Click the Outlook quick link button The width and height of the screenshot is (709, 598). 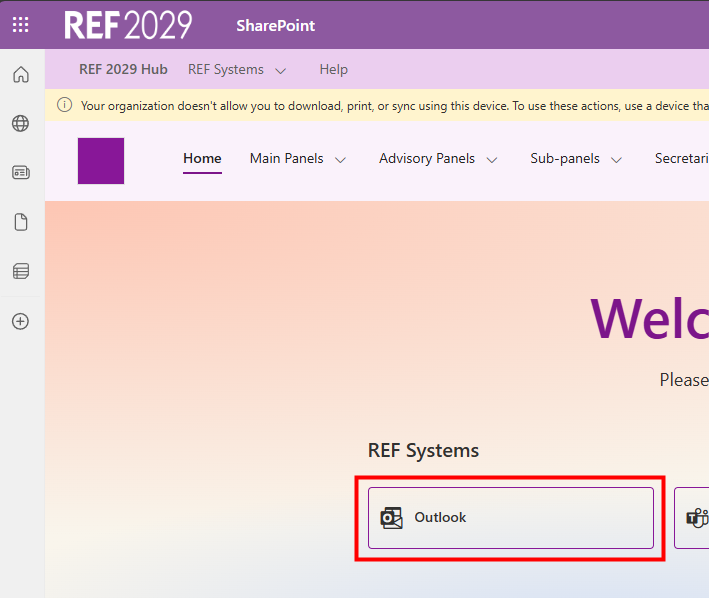pyautogui.click(x=511, y=518)
